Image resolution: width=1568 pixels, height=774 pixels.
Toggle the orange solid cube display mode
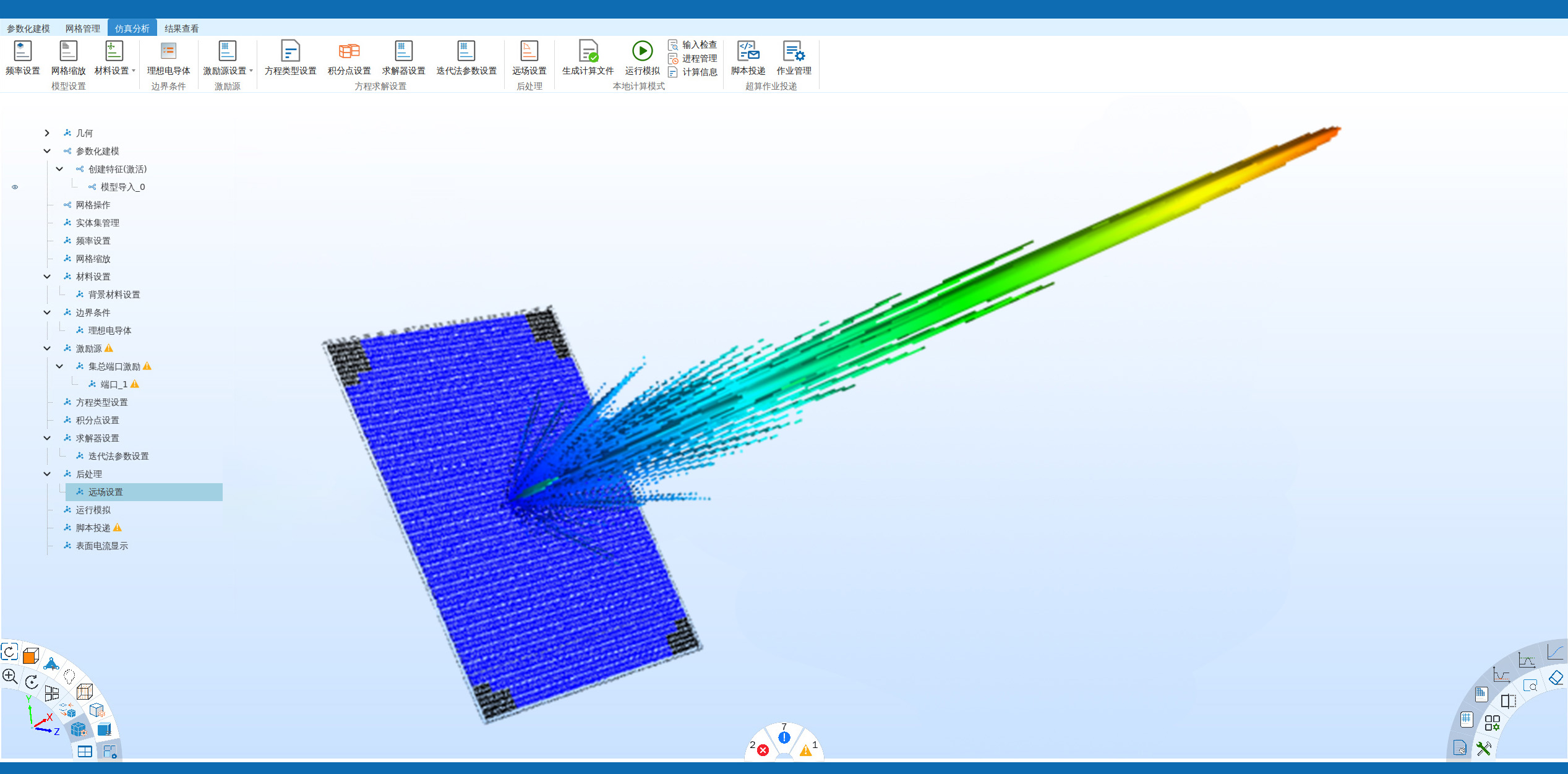(30, 656)
